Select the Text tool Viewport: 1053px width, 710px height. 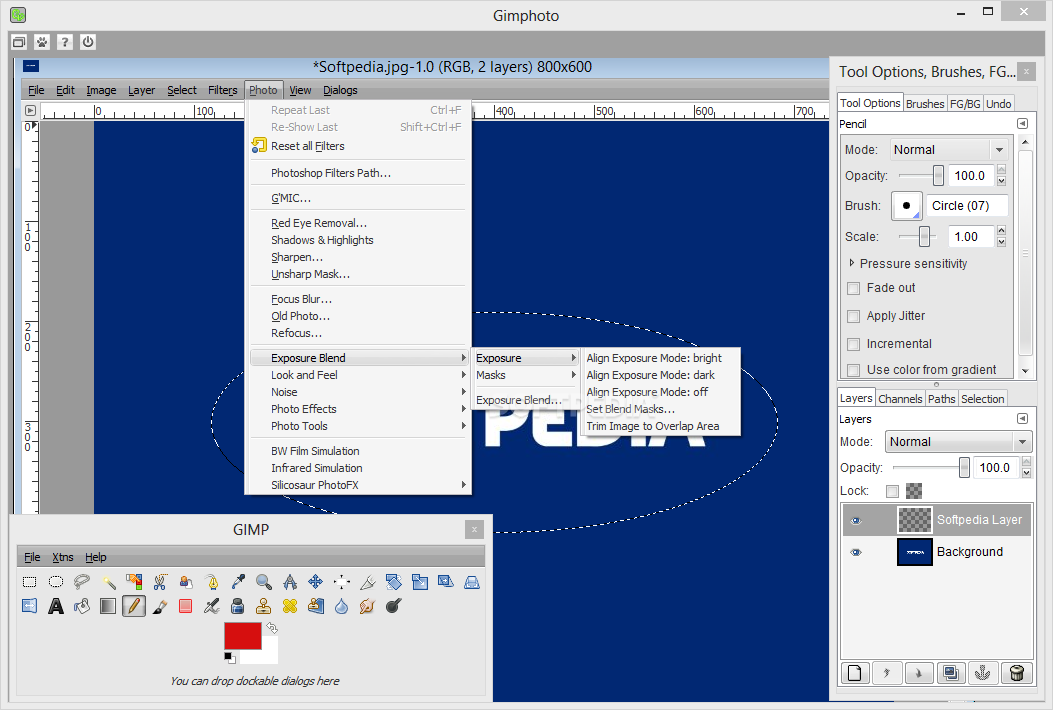tap(56, 606)
